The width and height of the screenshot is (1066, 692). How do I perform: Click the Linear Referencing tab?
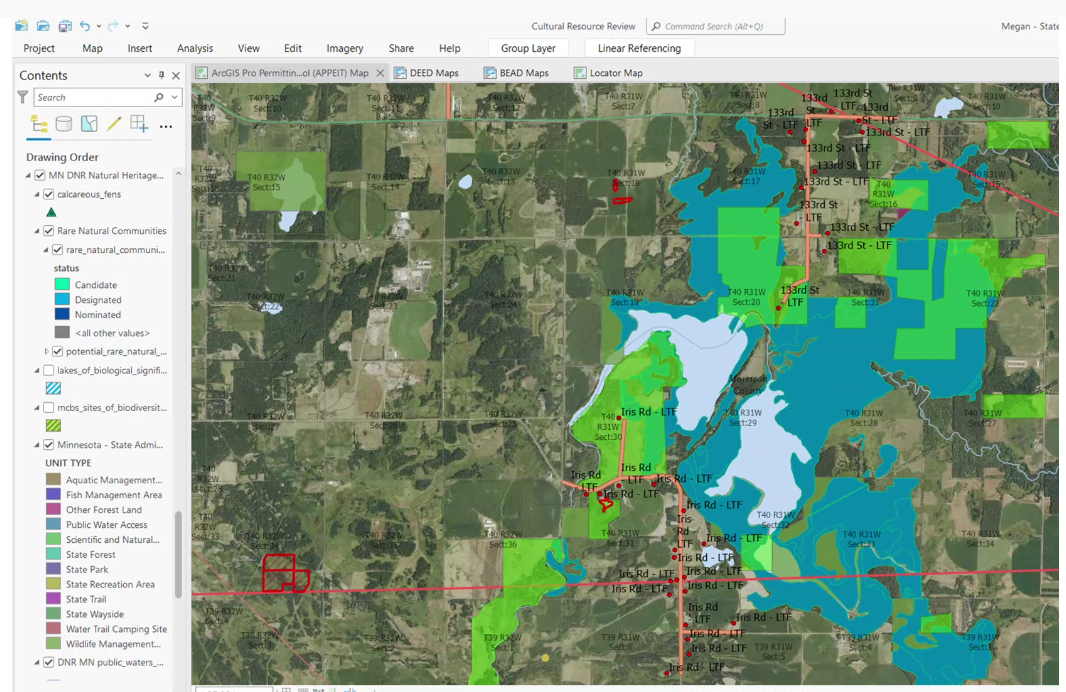639,48
